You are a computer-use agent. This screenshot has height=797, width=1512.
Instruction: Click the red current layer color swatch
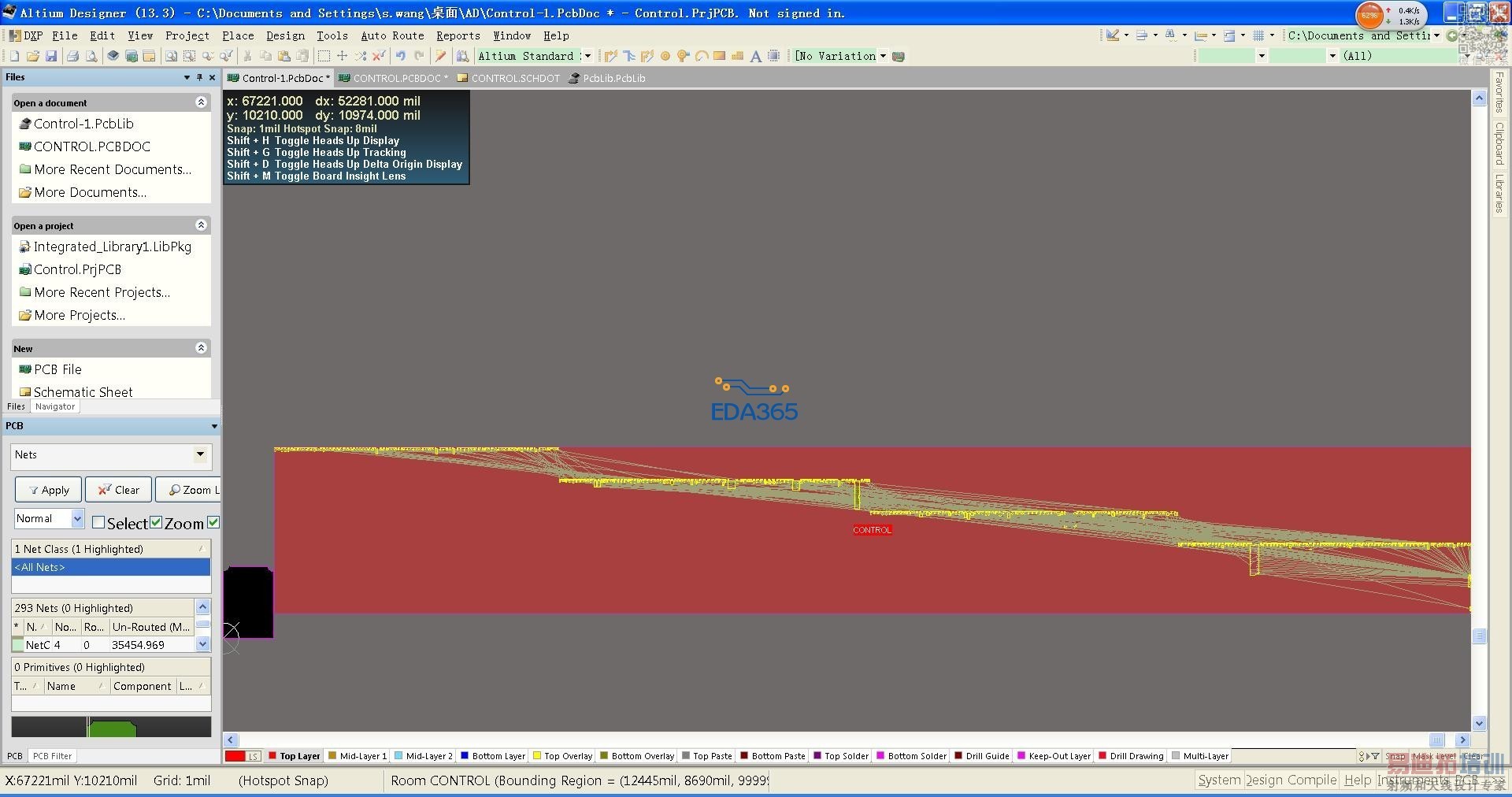click(x=235, y=756)
